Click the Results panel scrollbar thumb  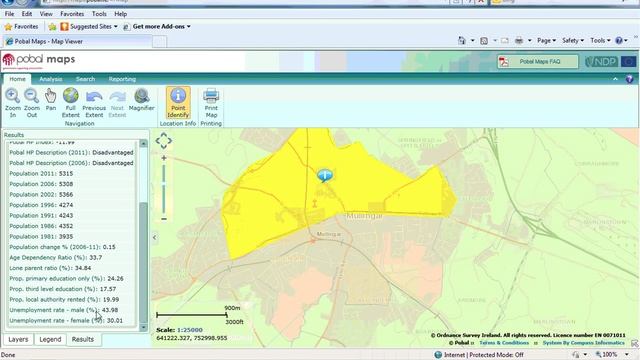tap(143, 262)
